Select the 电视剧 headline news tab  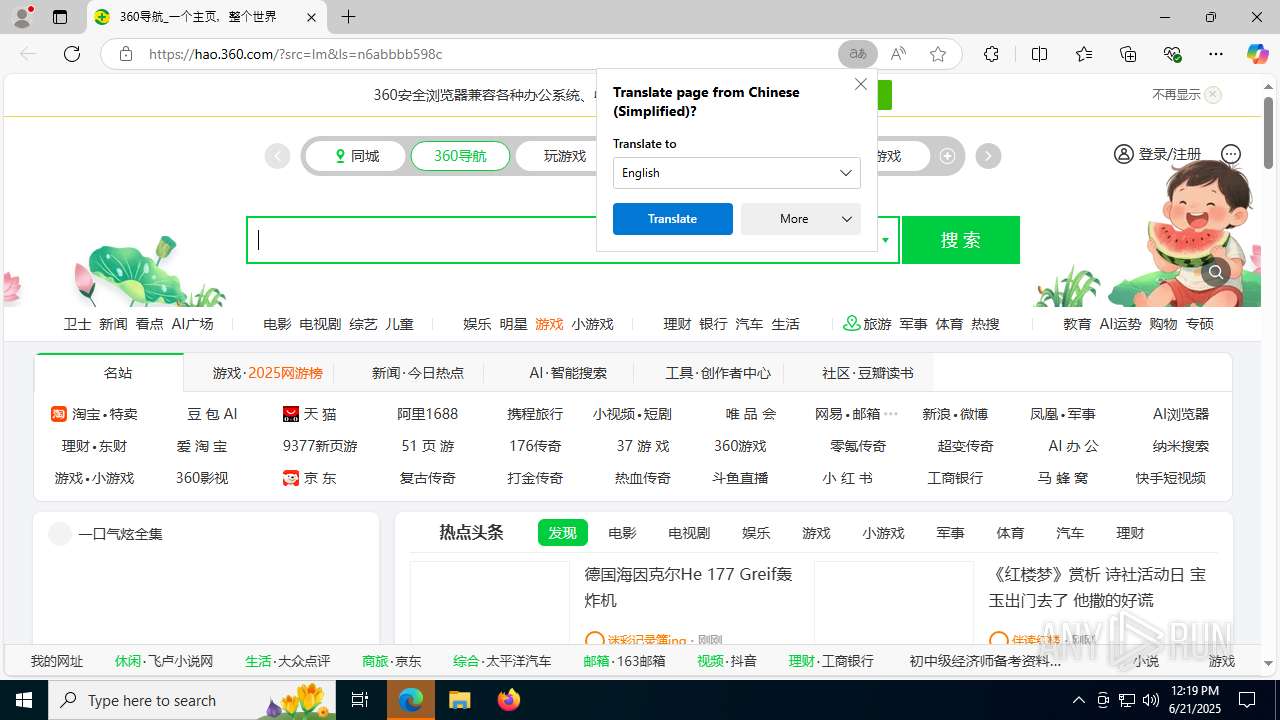point(689,533)
